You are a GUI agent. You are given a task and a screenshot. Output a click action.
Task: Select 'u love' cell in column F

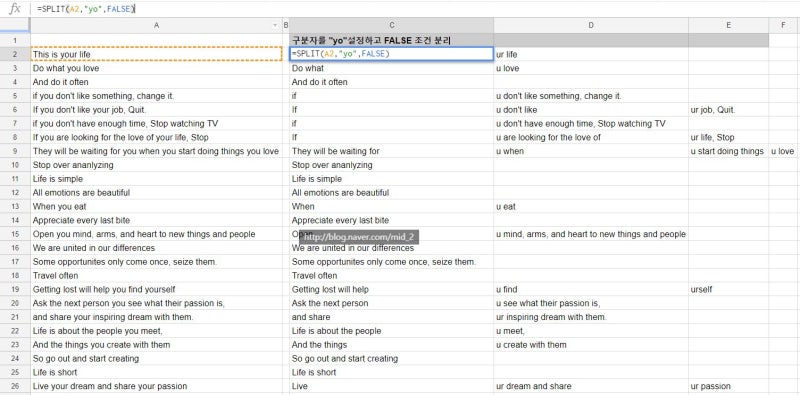(783, 151)
